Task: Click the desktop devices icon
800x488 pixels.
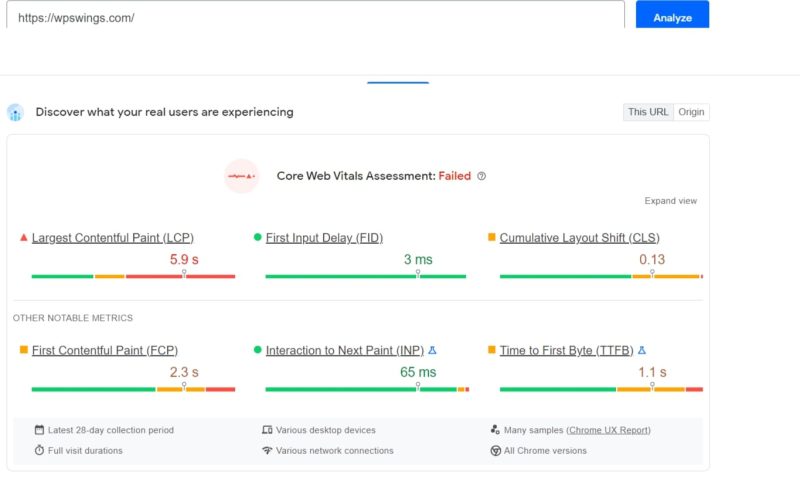Action: (x=267, y=430)
